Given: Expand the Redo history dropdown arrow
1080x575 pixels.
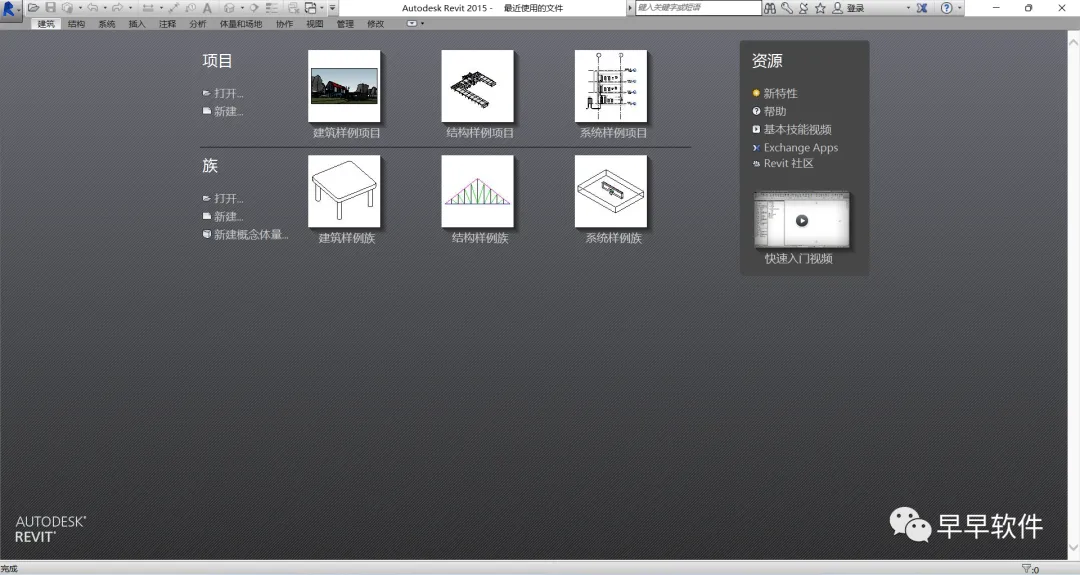Looking at the screenshot, I should (130, 8).
